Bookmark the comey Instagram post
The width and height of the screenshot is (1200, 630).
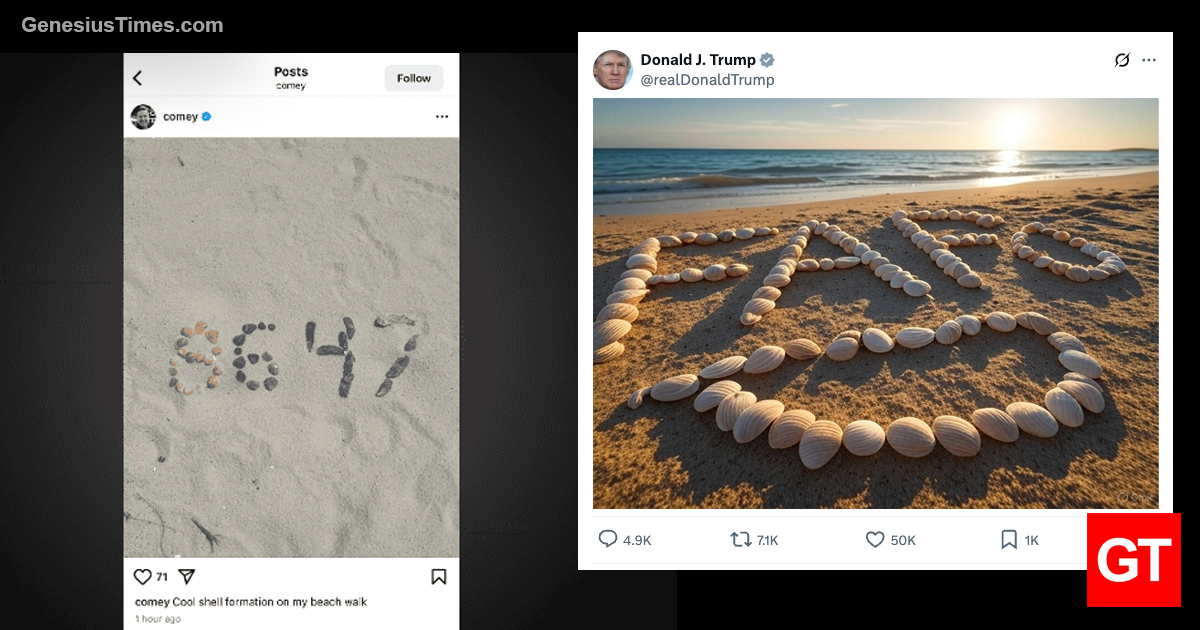click(x=438, y=577)
